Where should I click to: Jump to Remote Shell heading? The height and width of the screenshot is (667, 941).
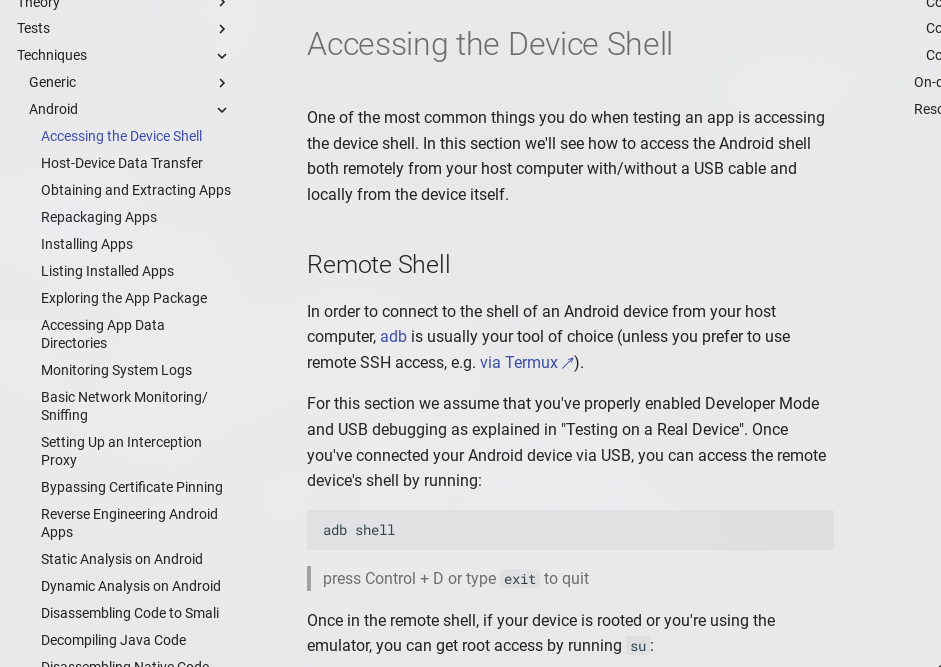379,265
